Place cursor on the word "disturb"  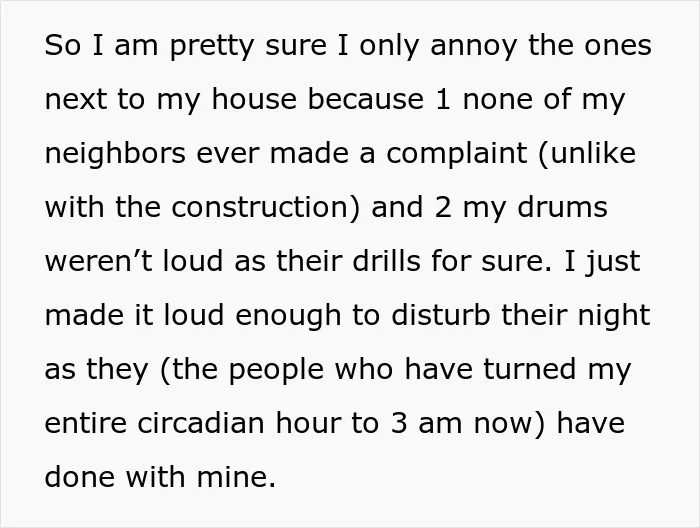[x=441, y=315]
